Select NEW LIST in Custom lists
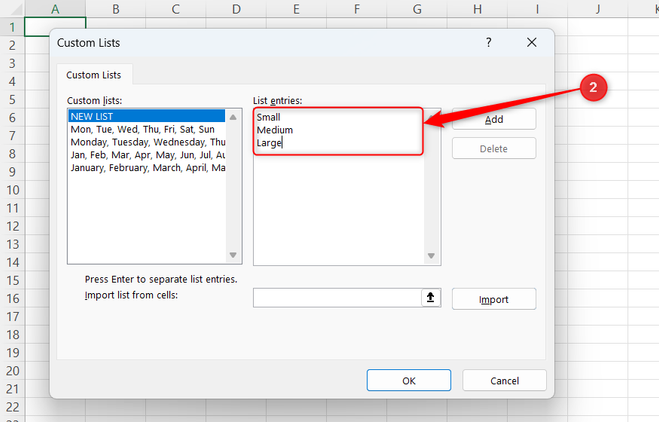 point(147,116)
